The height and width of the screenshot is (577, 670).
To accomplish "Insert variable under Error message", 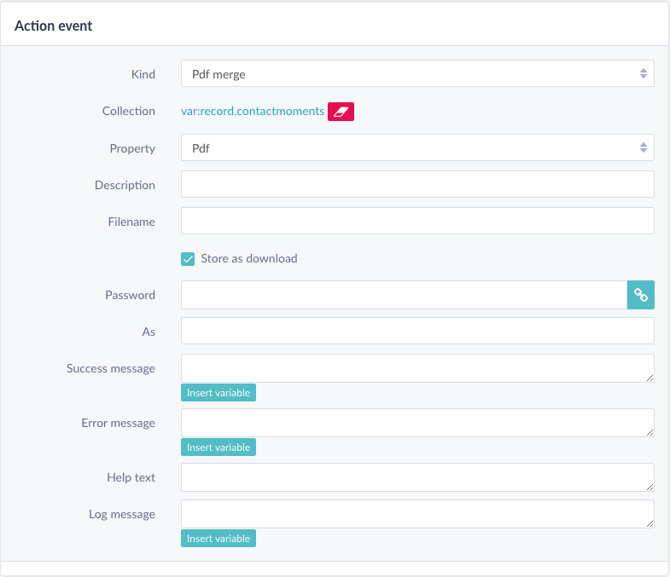I will point(218,447).
